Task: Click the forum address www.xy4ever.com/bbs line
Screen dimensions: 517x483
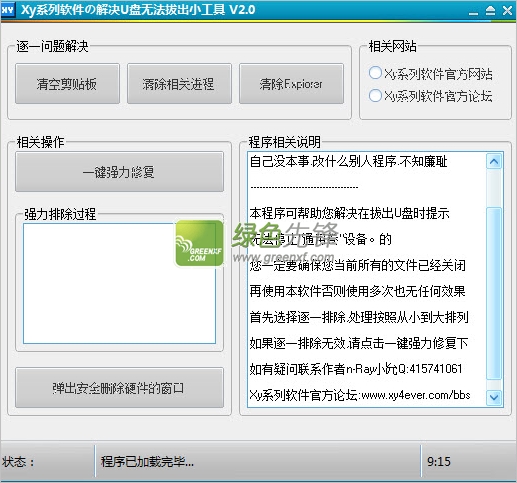Action: [360, 395]
